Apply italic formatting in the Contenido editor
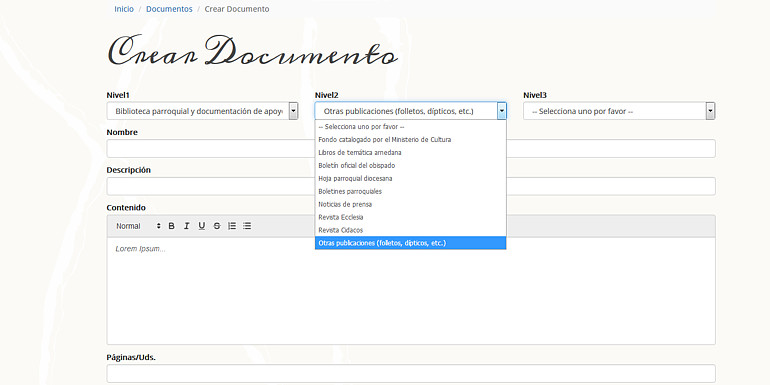Screen dimensions: 770x385 tap(187, 226)
